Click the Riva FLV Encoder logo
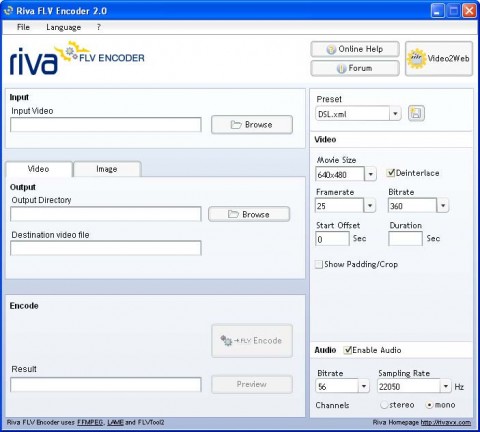Image resolution: width=480 pixels, height=432 pixels. (x=77, y=58)
